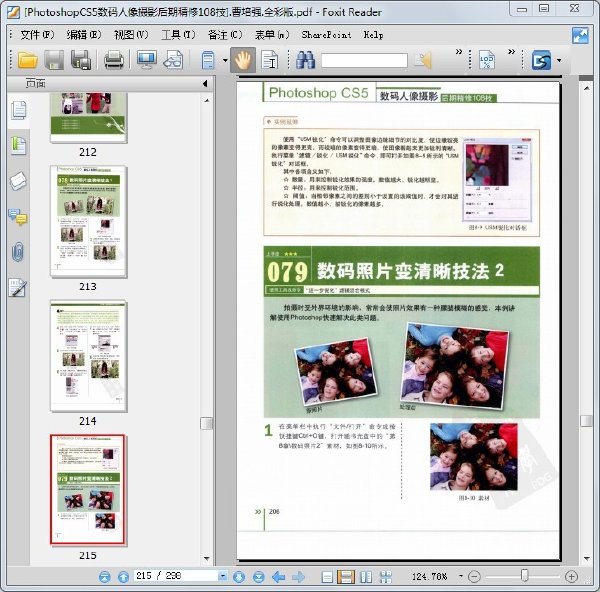
Task: Click the blue full-screen toggle icon
Action: coord(580,35)
